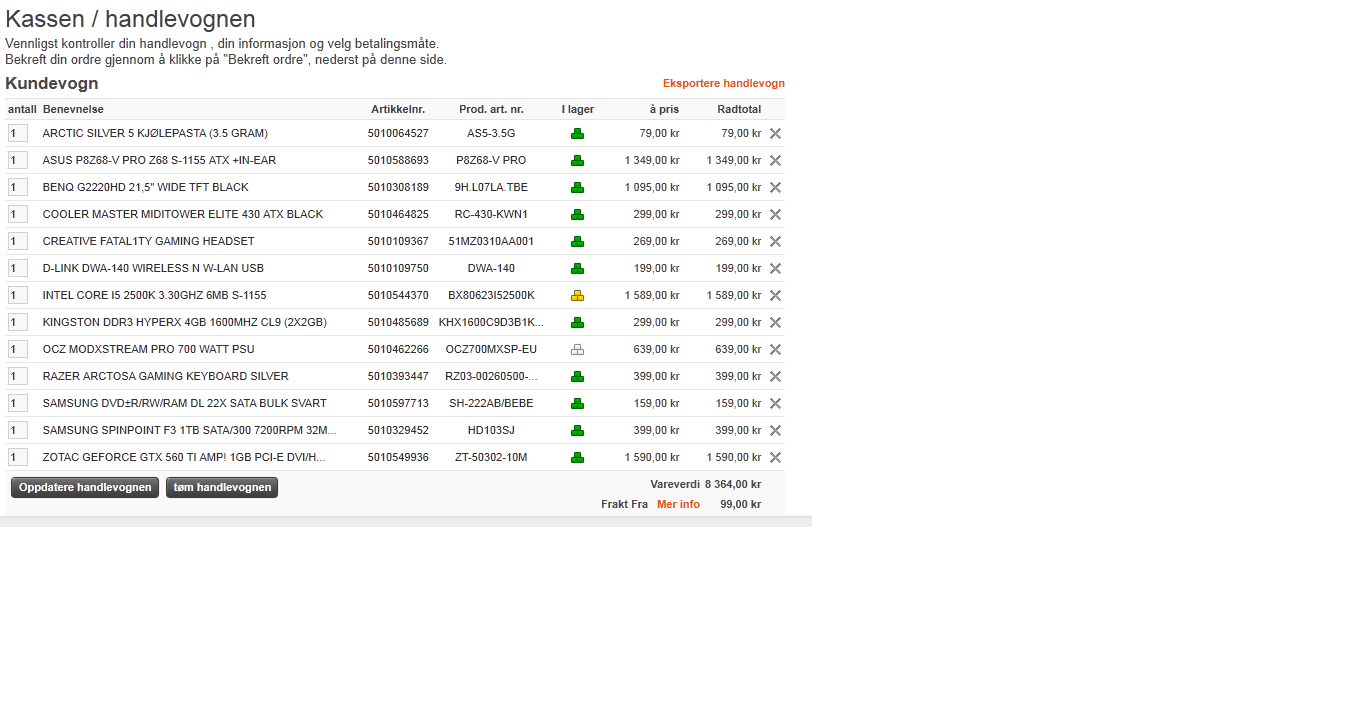Click quantity input for CREATIVE FATAL1TY HEADSET

pyautogui.click(x=18, y=241)
